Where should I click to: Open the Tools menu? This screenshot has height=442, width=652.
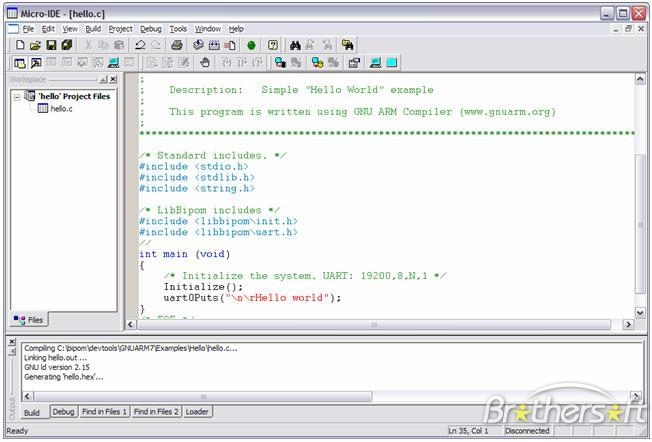click(178, 29)
